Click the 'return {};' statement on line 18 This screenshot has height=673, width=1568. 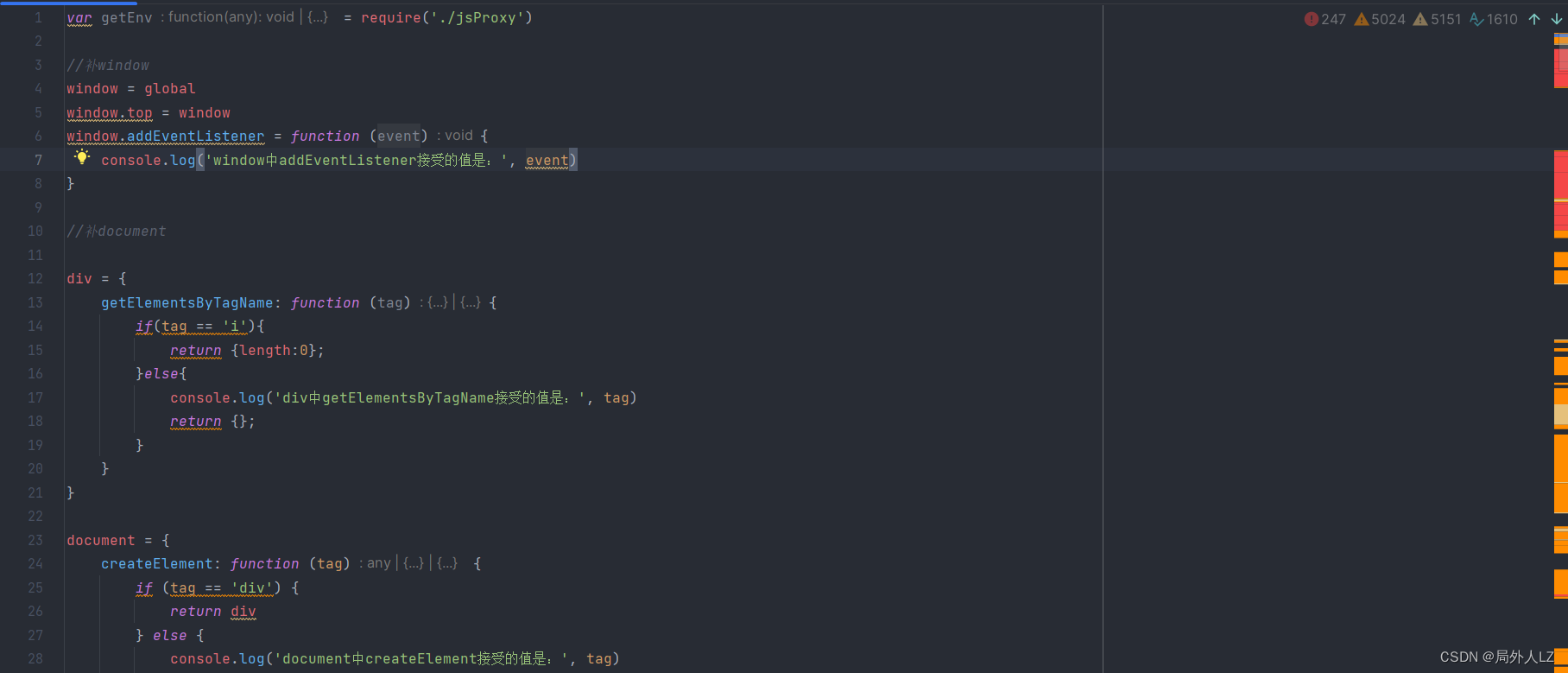(212, 421)
